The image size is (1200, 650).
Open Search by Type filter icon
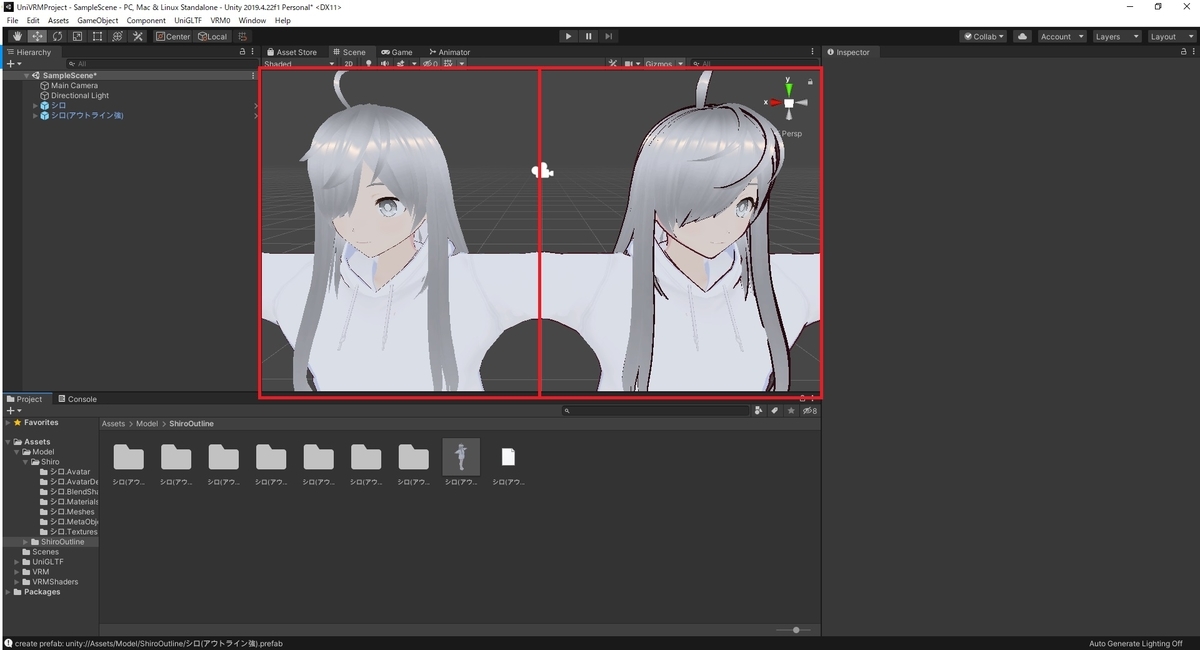click(759, 411)
